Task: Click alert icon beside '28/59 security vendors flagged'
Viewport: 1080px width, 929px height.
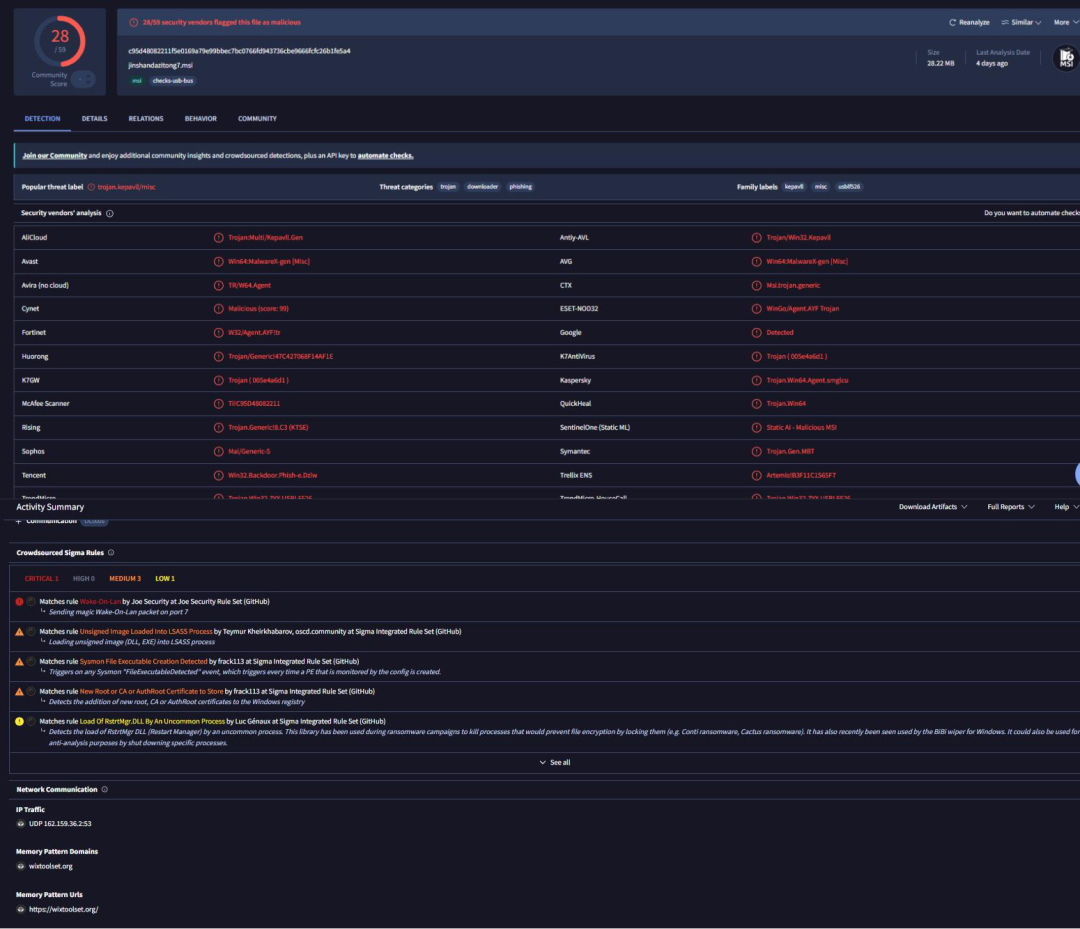Action: [x=134, y=23]
